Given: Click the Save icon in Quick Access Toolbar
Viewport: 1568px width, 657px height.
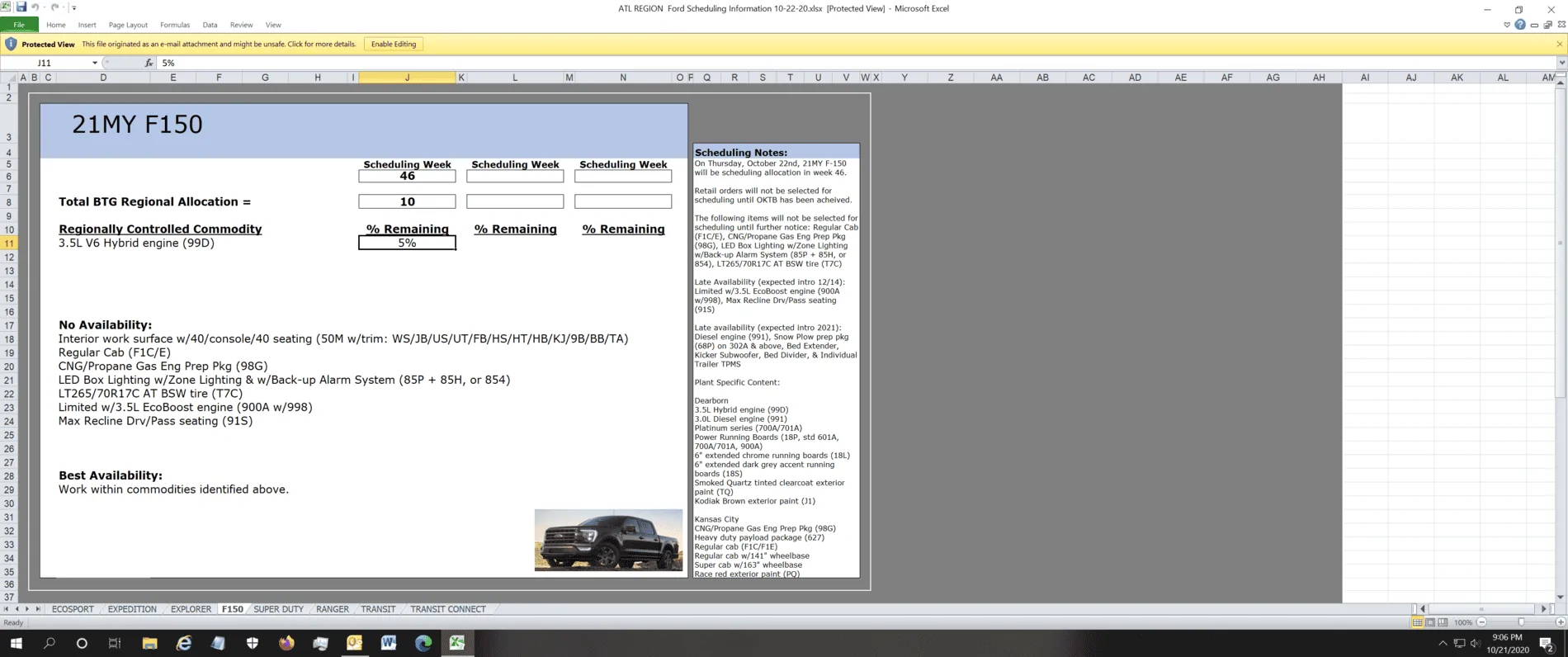Looking at the screenshot, I should (x=21, y=7).
